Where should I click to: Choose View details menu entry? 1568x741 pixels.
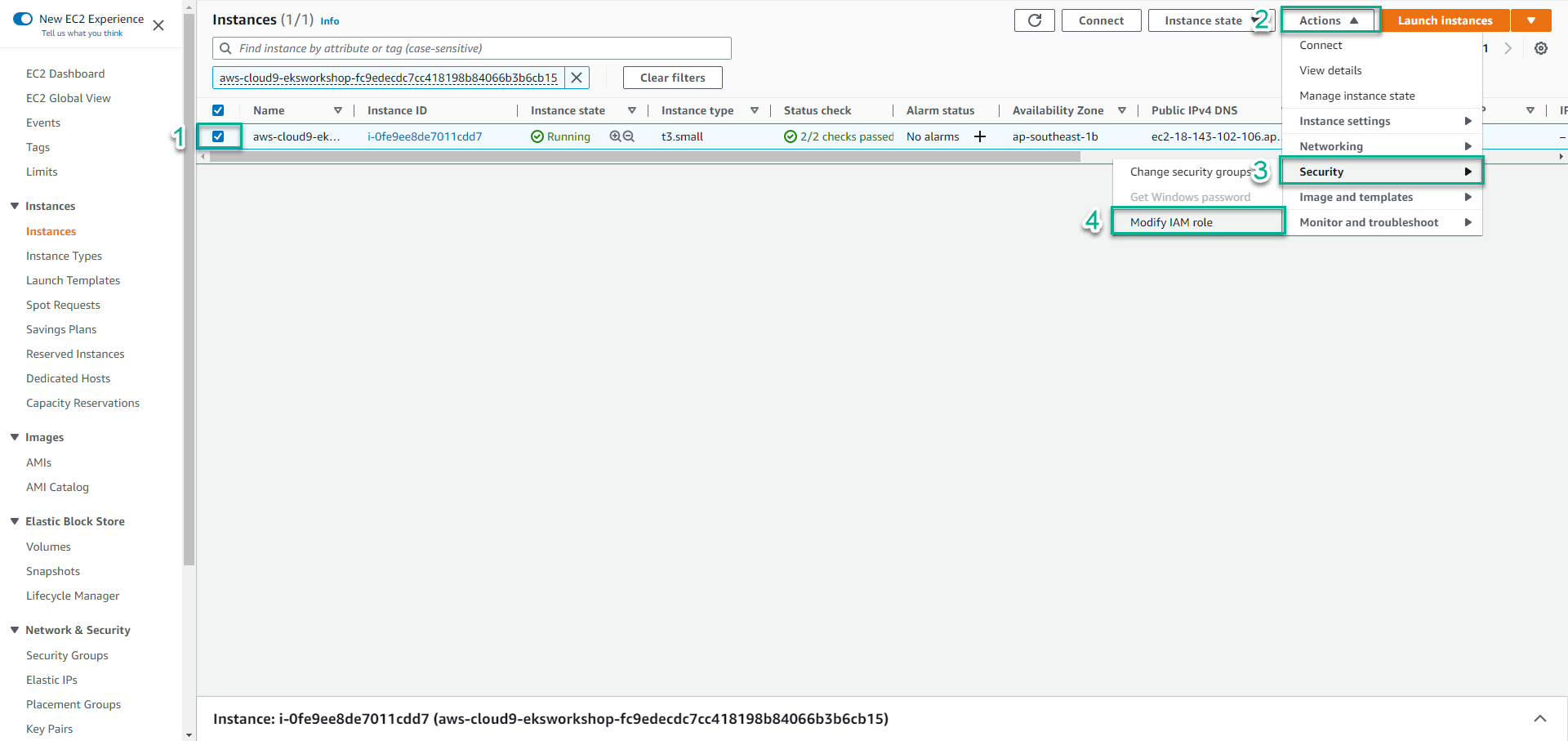1382,70
